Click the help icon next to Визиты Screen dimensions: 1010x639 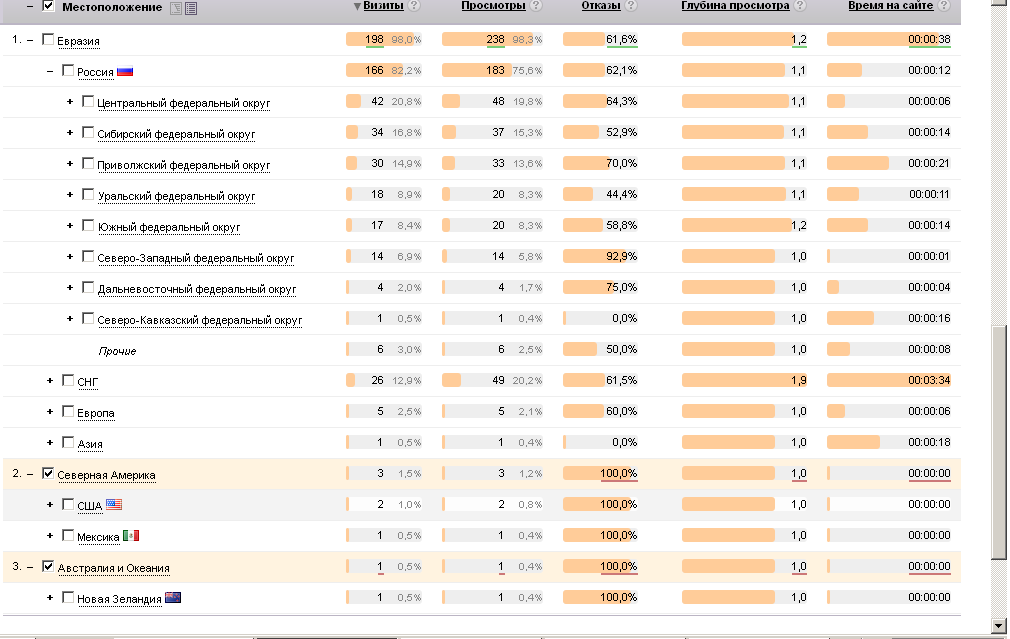pyautogui.click(x=415, y=6)
